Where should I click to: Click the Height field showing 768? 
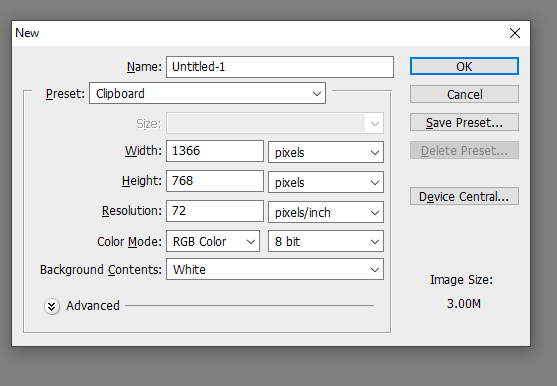(x=215, y=181)
